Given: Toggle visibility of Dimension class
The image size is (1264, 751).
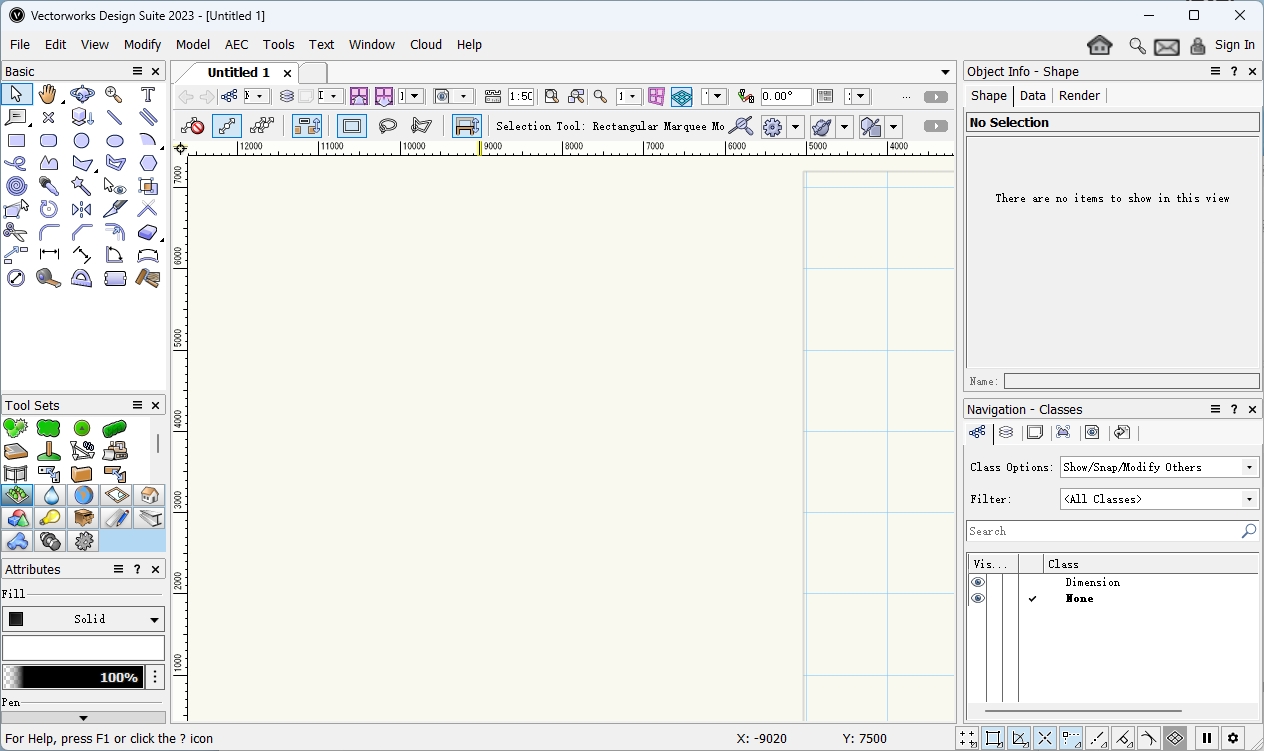Looking at the screenshot, I should (978, 582).
